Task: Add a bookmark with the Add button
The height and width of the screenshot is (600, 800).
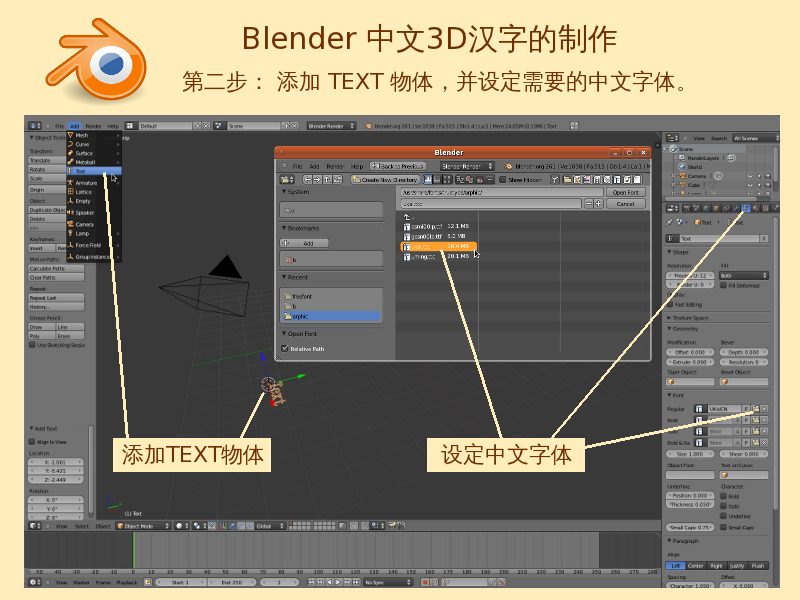Action: 304,243
